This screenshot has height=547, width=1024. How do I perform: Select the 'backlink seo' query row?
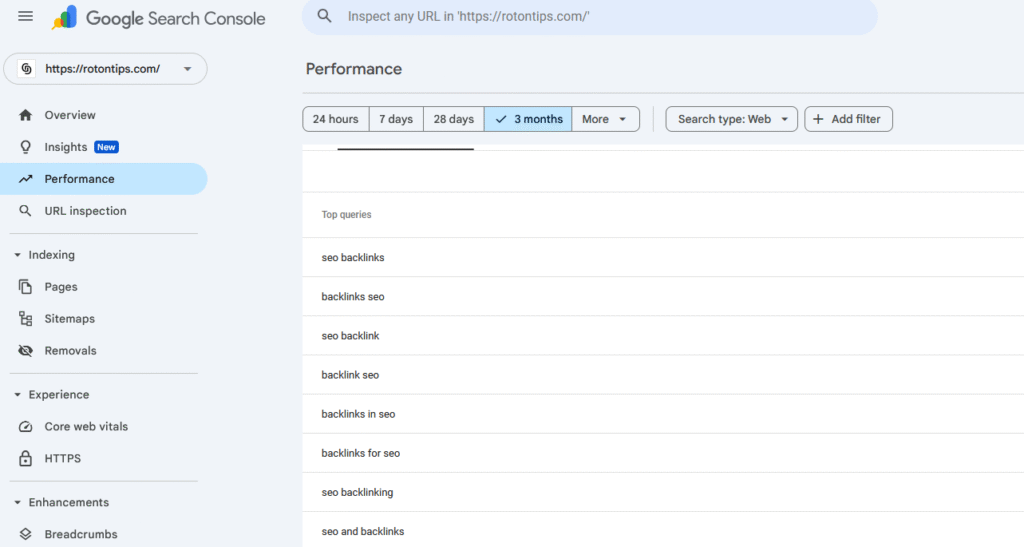click(x=663, y=375)
